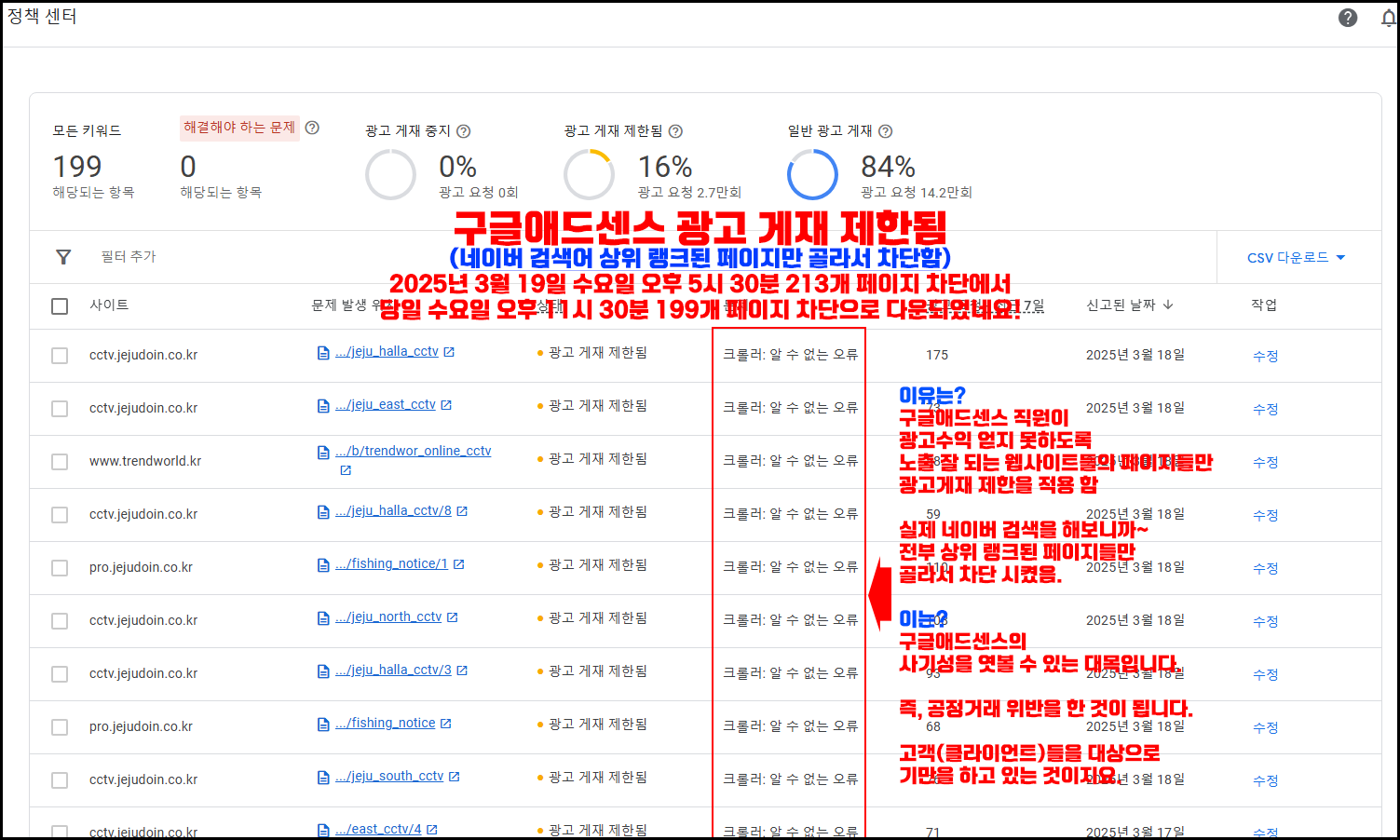
Task: Click the 0% 광고 게재 중지 progress ring
Action: tap(390, 174)
